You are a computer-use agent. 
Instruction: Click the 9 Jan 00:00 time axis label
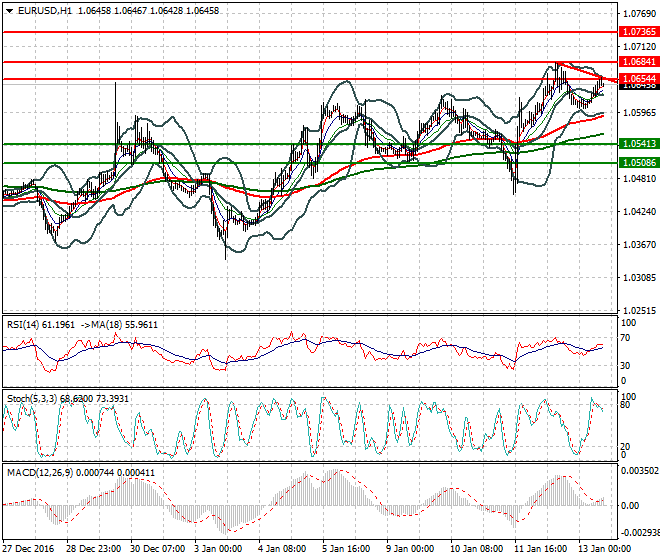(x=410, y=549)
